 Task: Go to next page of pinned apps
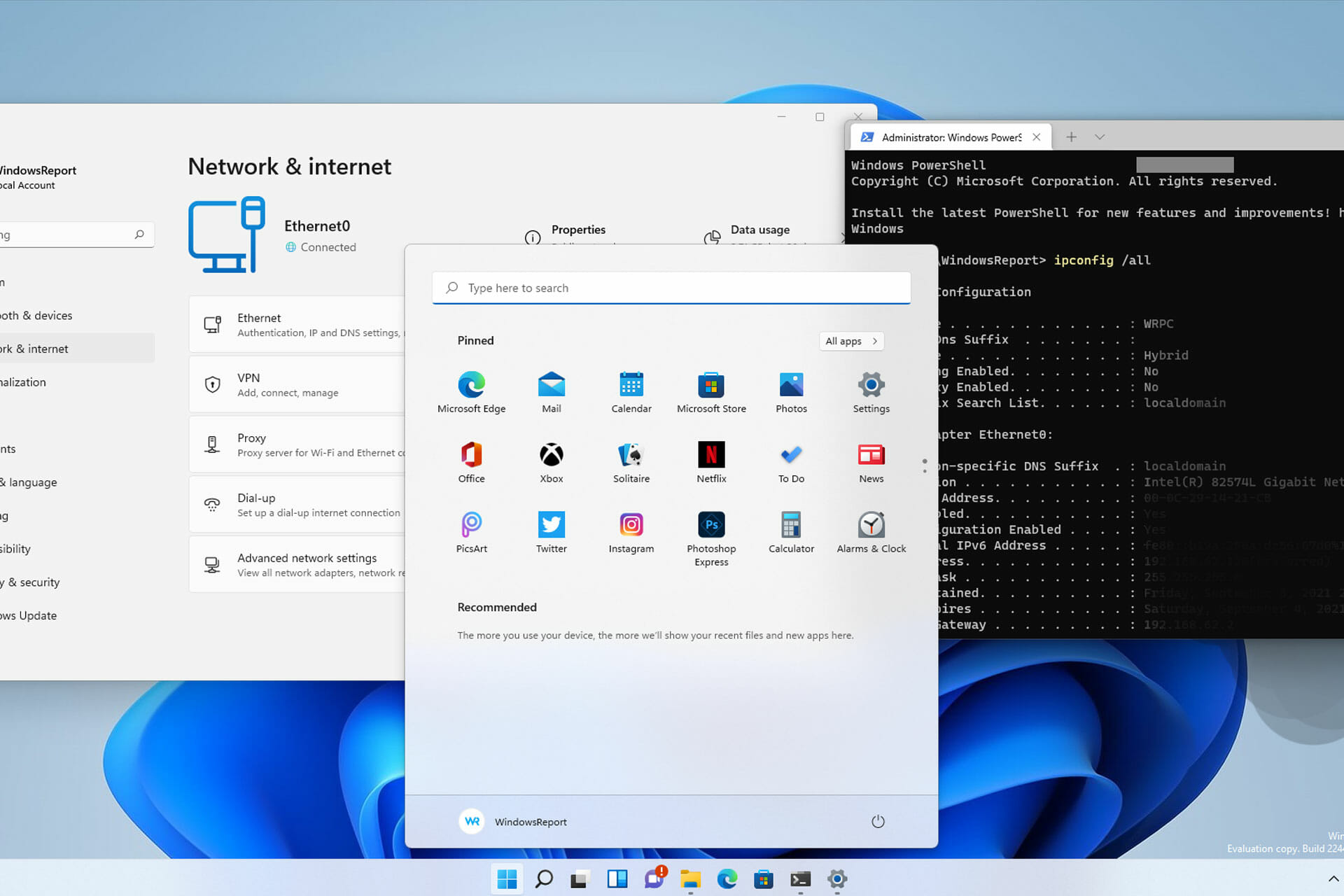(925, 471)
